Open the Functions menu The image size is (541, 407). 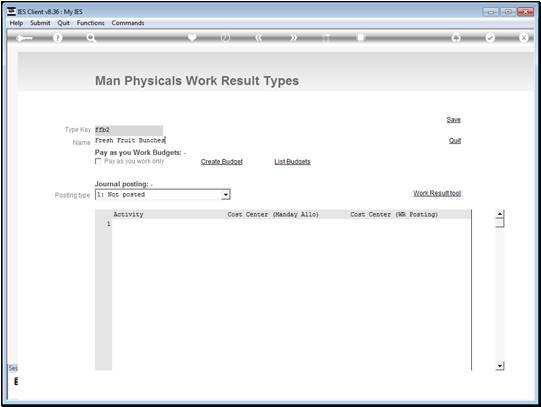click(90, 23)
